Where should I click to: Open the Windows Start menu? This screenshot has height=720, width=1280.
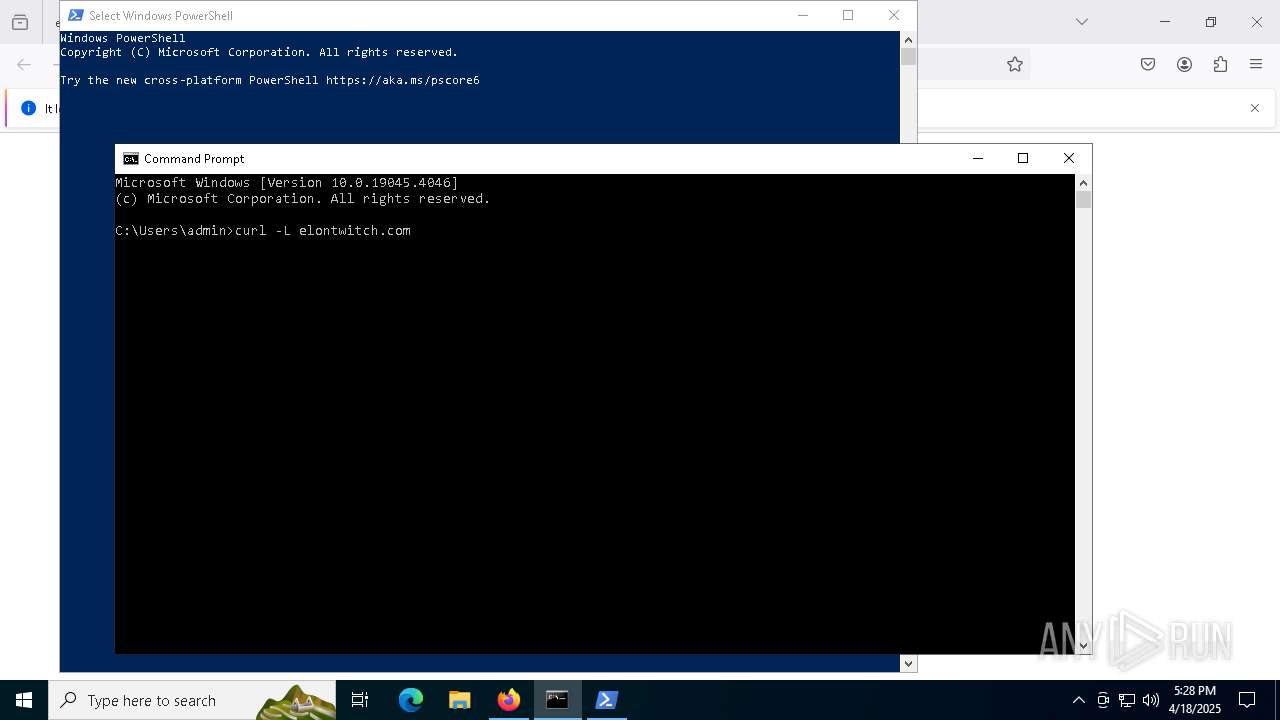coord(24,700)
